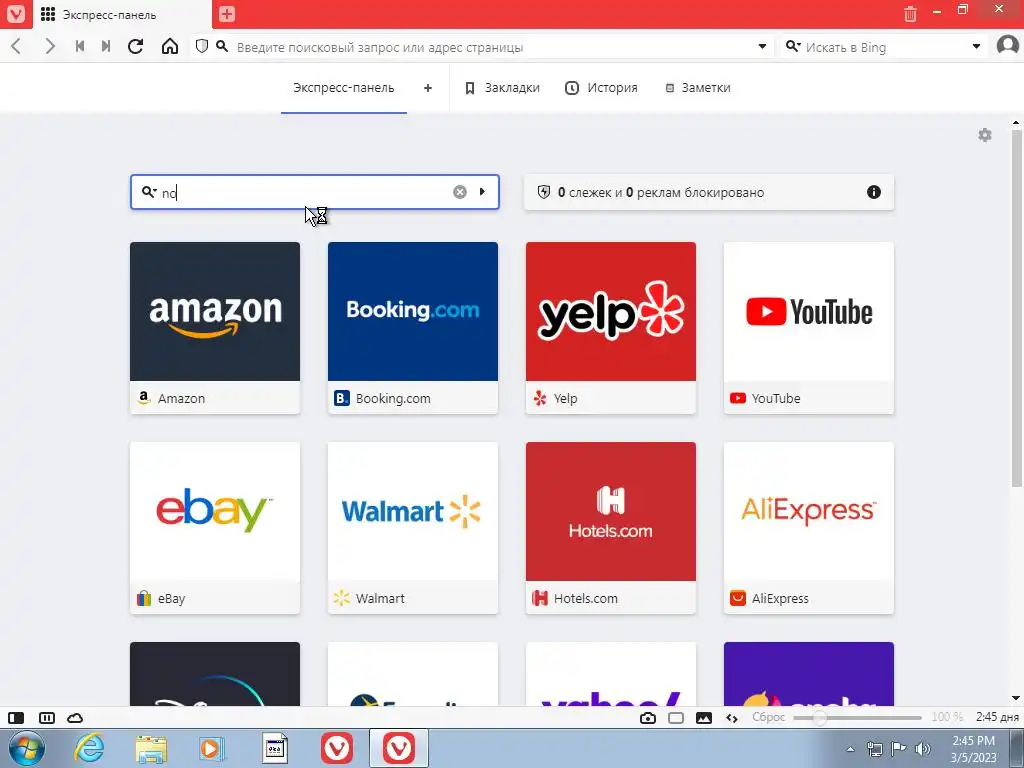
Task: Toggle tab tiling in status bar
Action: pyautogui.click(x=46, y=718)
